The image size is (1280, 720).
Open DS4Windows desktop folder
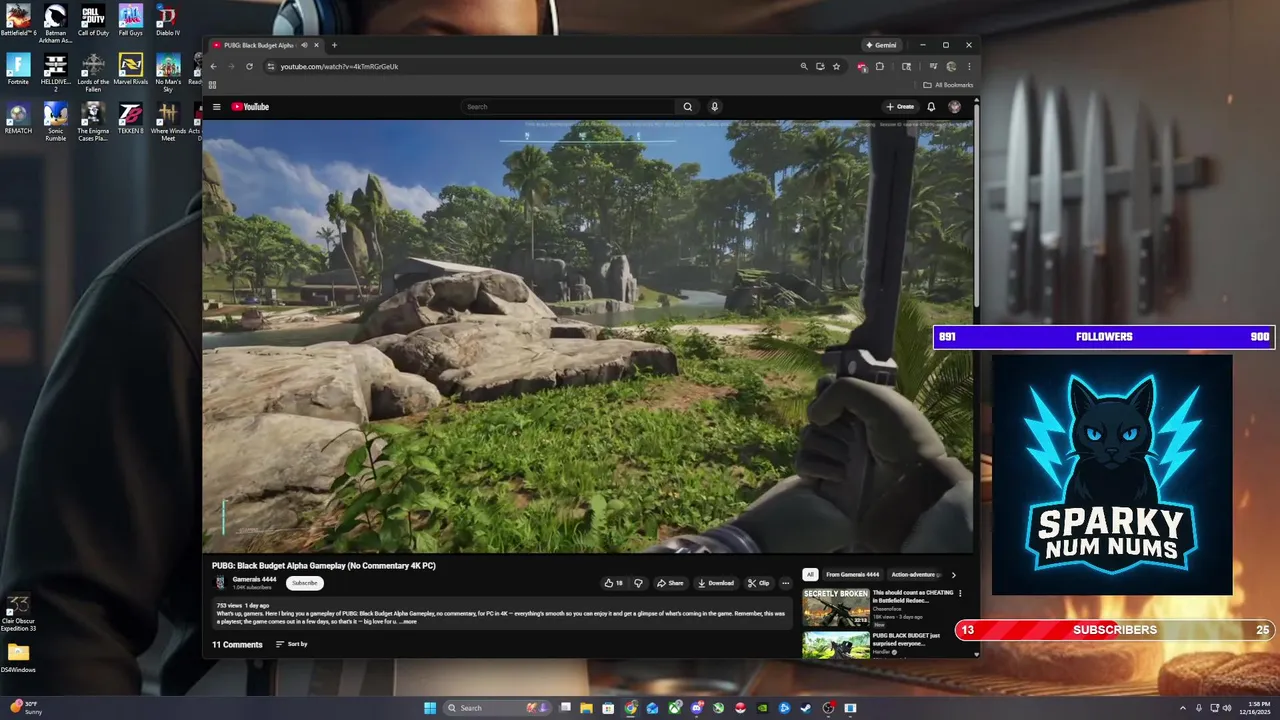click(x=18, y=658)
